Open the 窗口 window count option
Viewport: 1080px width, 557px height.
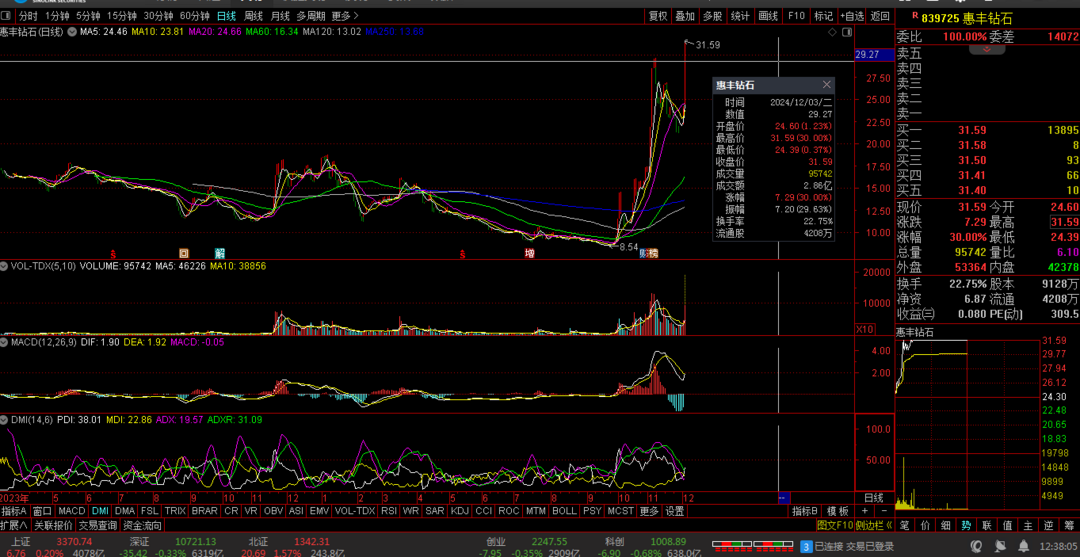click(x=42, y=511)
